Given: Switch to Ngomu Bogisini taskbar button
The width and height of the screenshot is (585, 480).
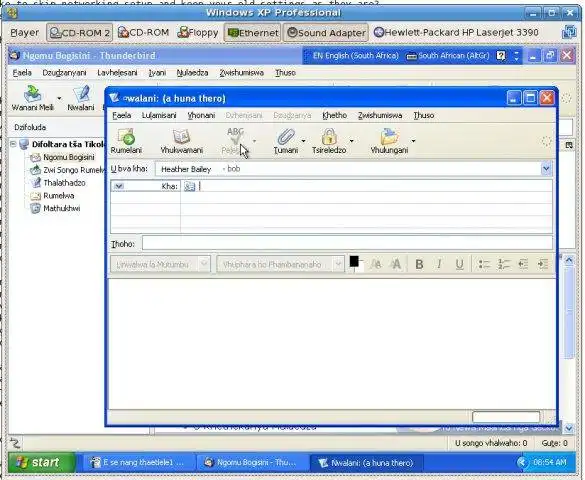Looking at the screenshot, I should (253, 462).
